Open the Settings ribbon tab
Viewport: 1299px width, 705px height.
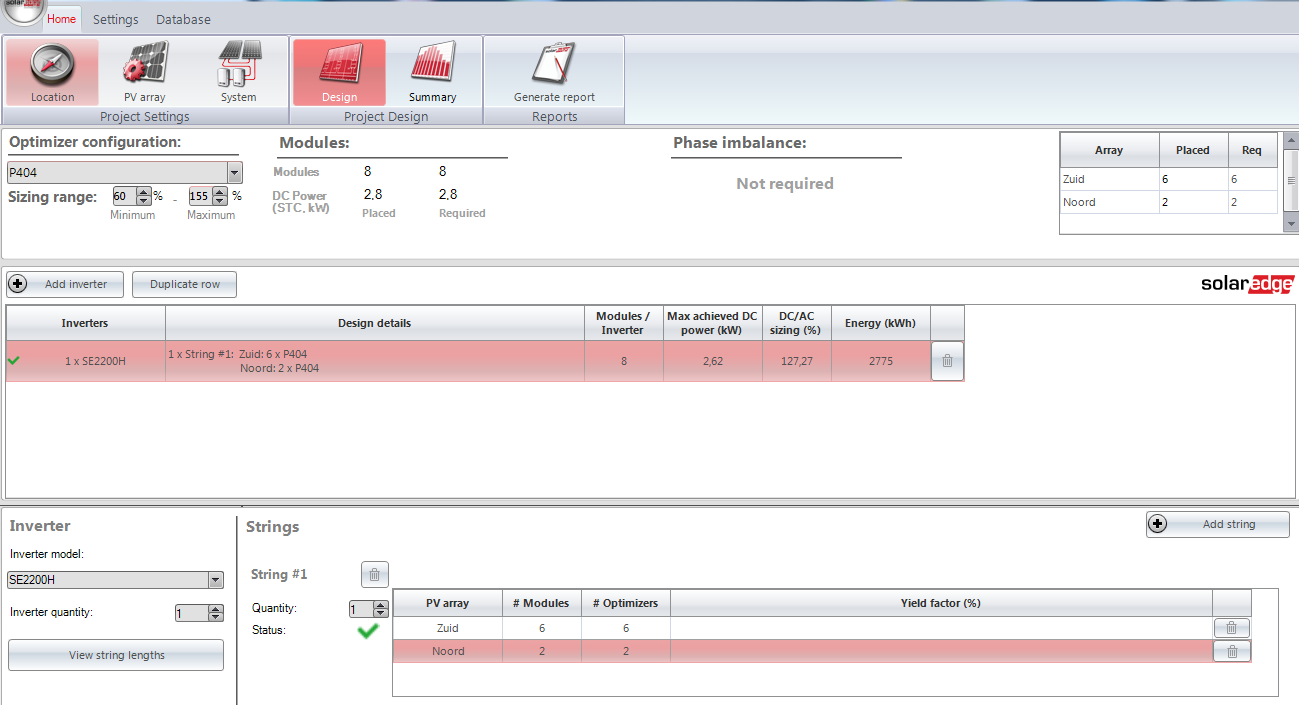[115, 19]
